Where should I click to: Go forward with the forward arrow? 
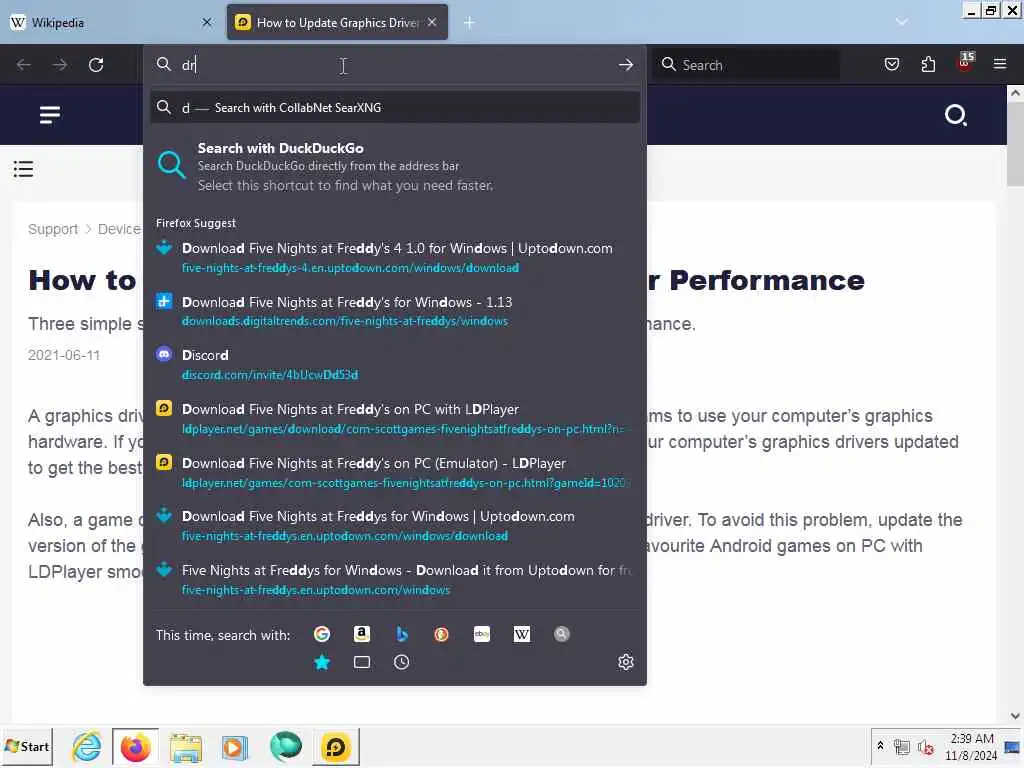(60, 65)
